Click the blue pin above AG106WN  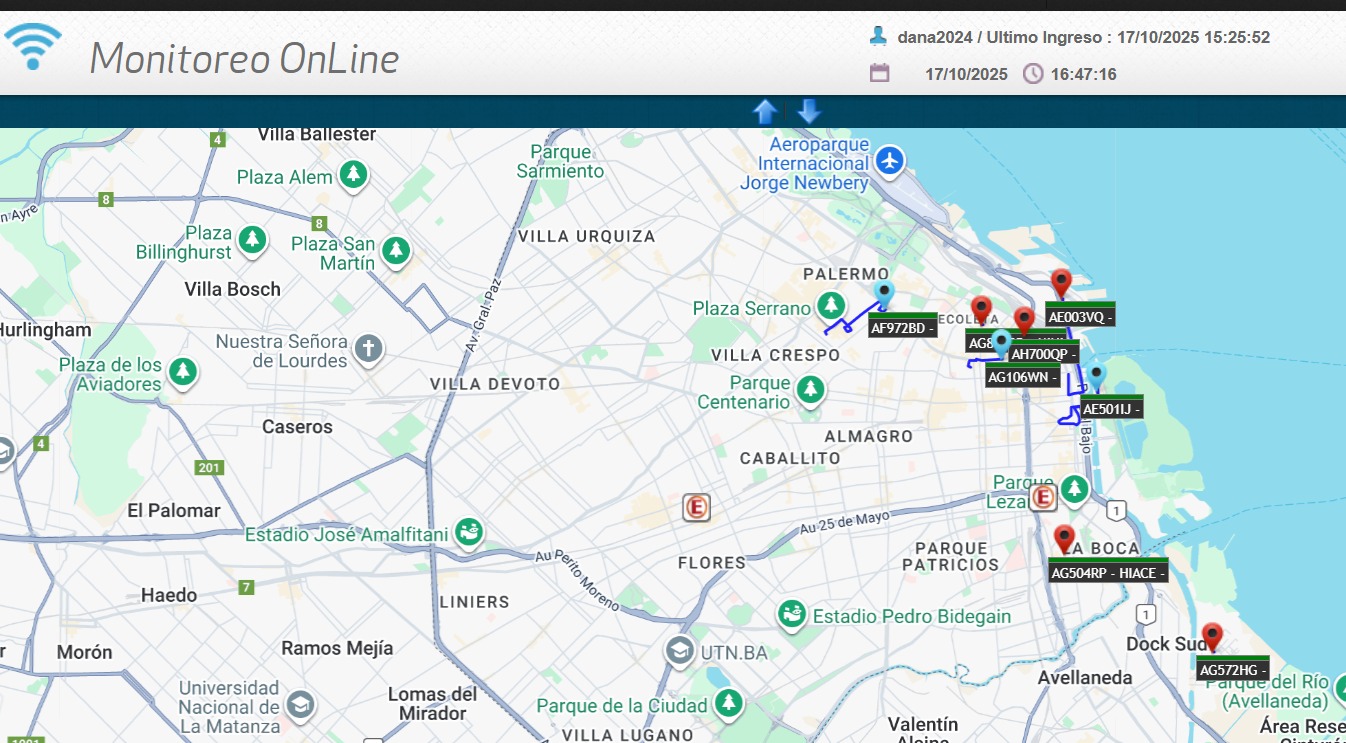click(x=1001, y=342)
